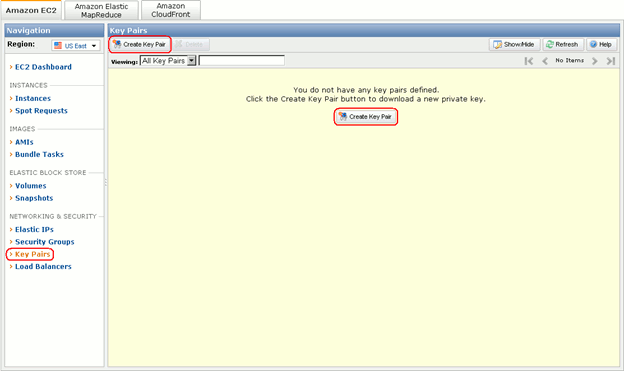The width and height of the screenshot is (625, 372).
Task: Go to the last page of items
Action: (611, 61)
